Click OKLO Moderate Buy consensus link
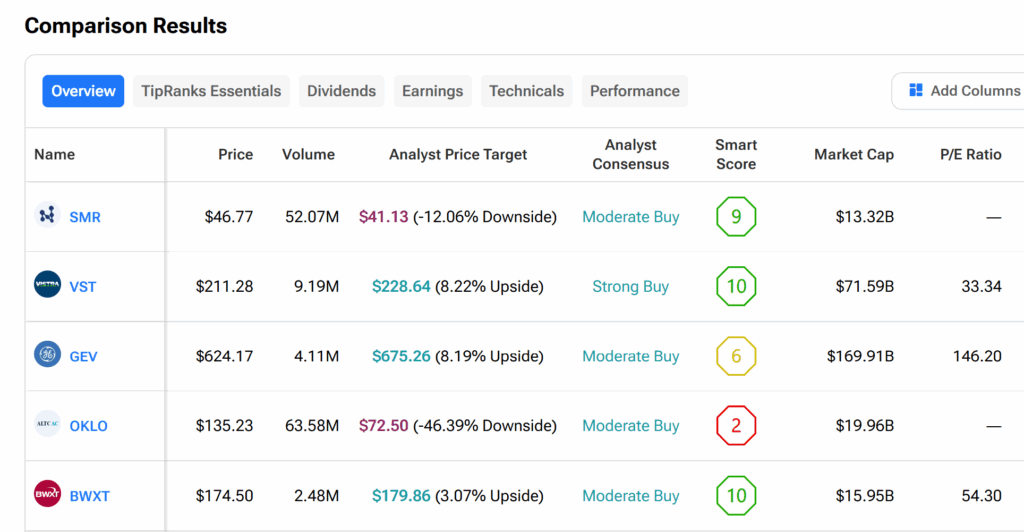 [x=631, y=426]
